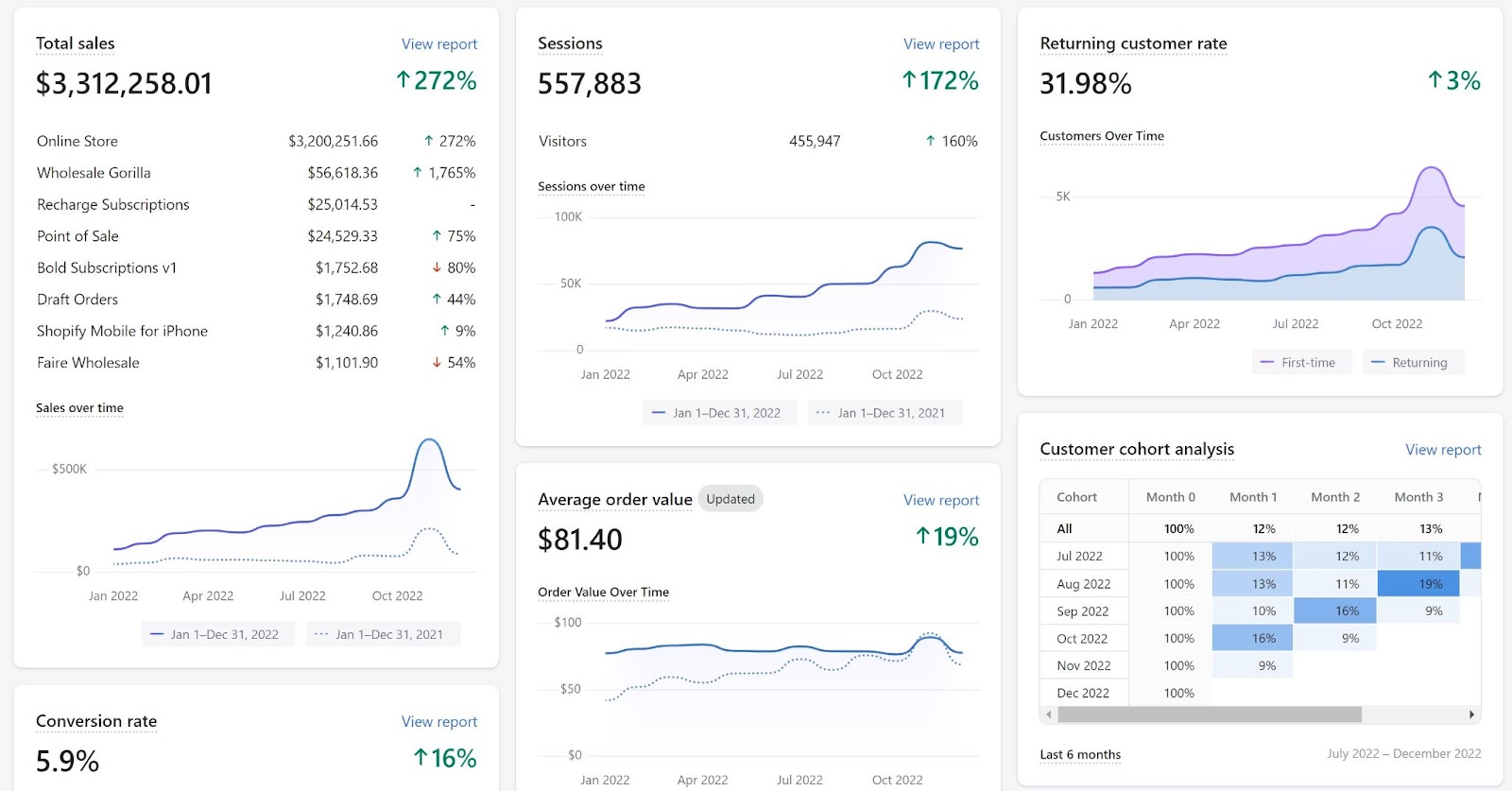This screenshot has height=791, width=1512.
Task: Toggle the Returning legend in Customers chart
Action: [x=1413, y=362]
